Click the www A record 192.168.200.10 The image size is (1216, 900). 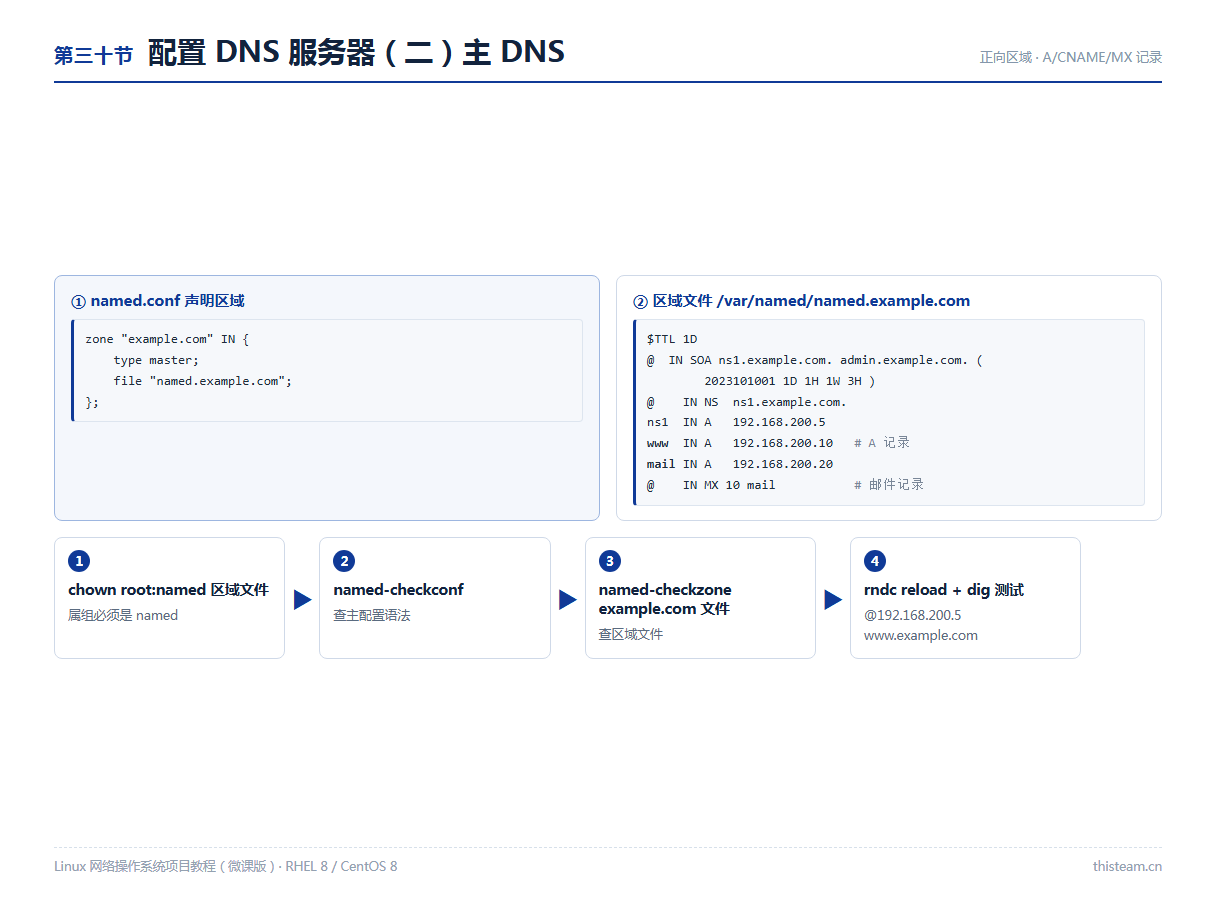click(x=740, y=443)
